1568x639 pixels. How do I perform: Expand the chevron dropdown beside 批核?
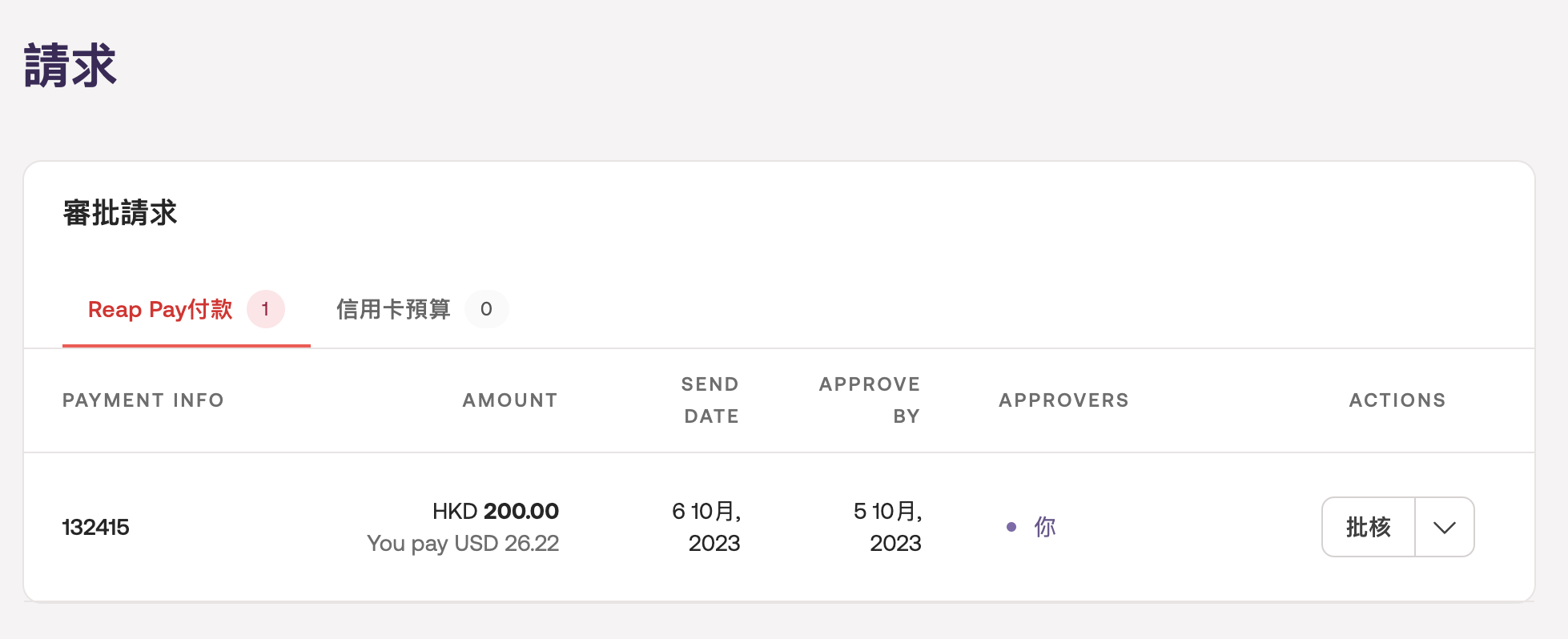click(1445, 527)
